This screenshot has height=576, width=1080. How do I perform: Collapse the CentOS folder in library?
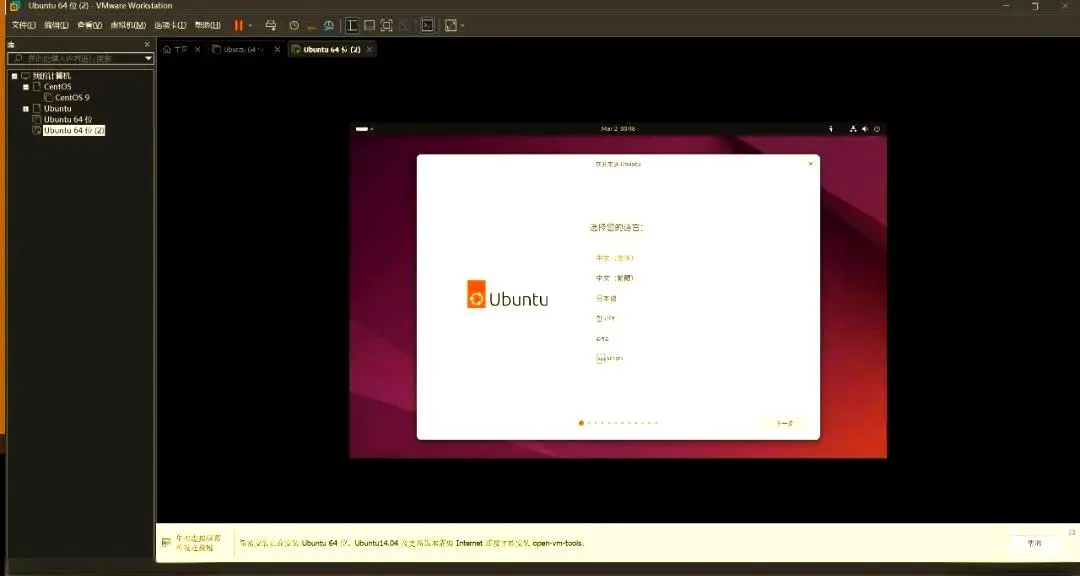coord(26,87)
